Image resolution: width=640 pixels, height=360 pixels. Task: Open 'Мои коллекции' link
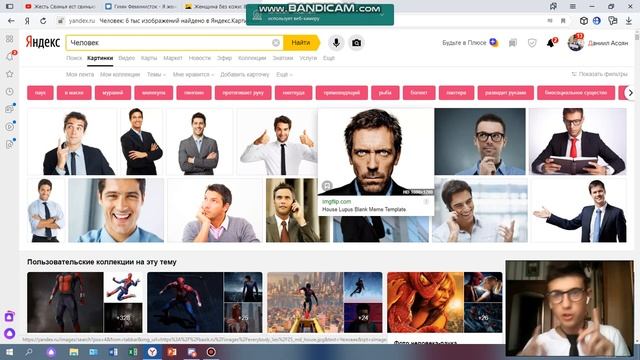pyautogui.click(x=120, y=74)
